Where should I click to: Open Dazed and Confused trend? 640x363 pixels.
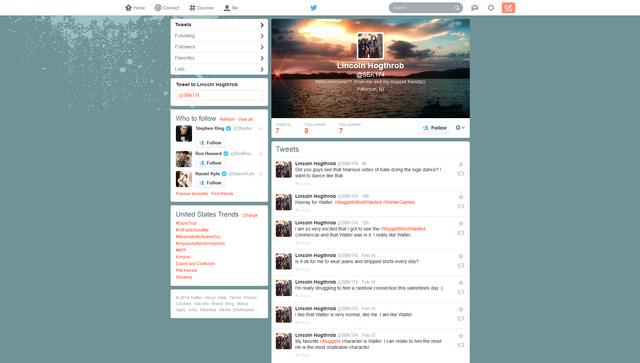click(x=195, y=264)
